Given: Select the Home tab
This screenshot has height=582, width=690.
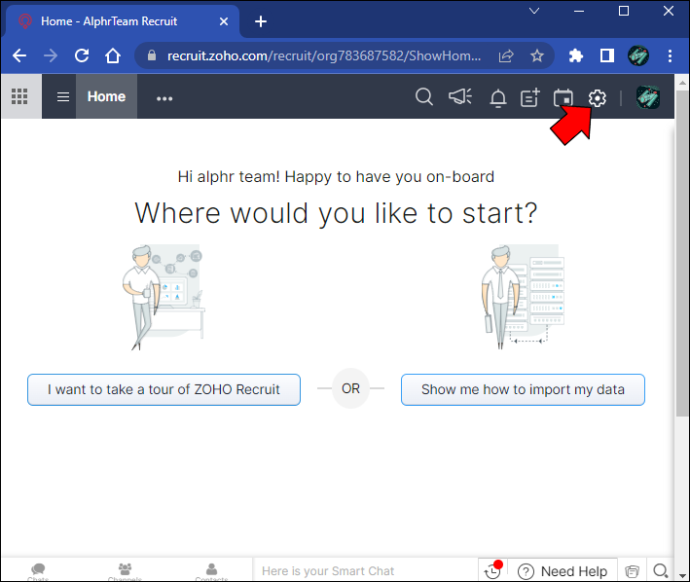Looking at the screenshot, I should pyautogui.click(x=106, y=96).
